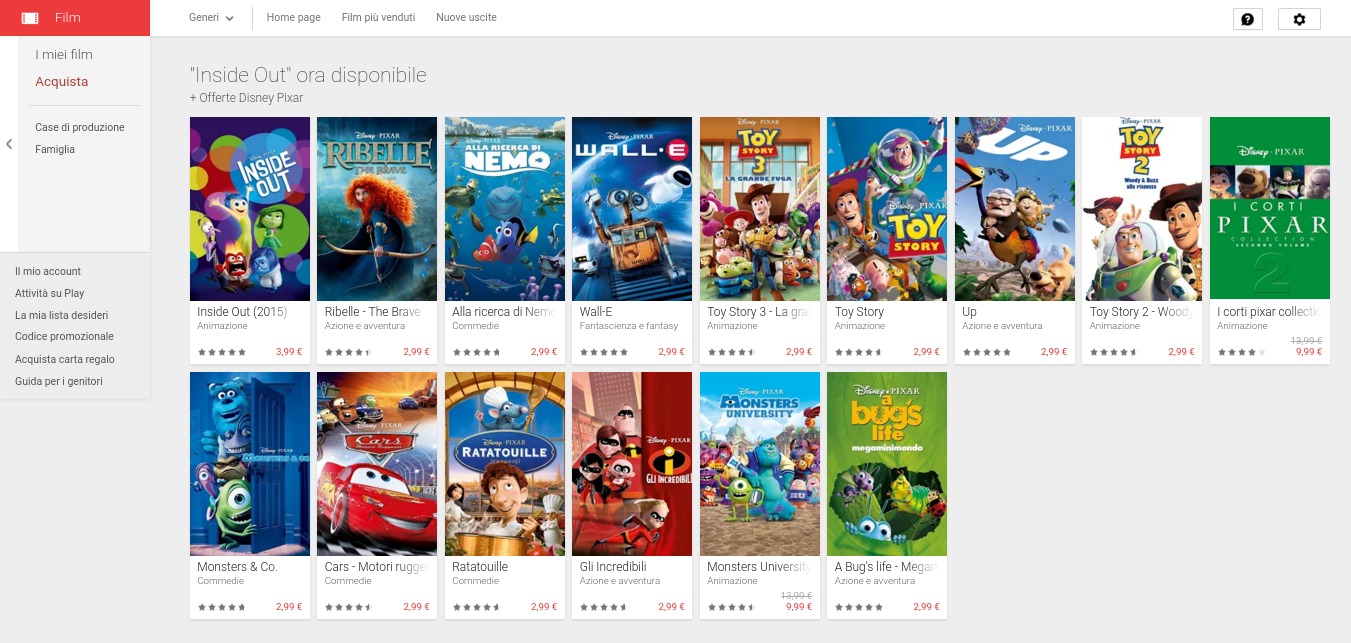Click the star rating under Up

pos(986,352)
